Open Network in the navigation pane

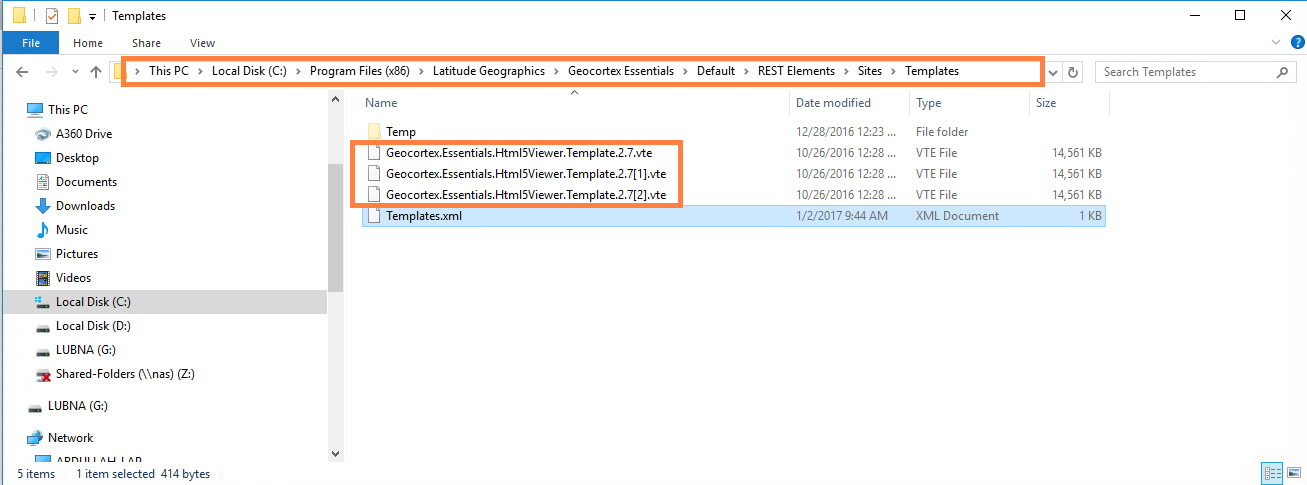[70, 438]
